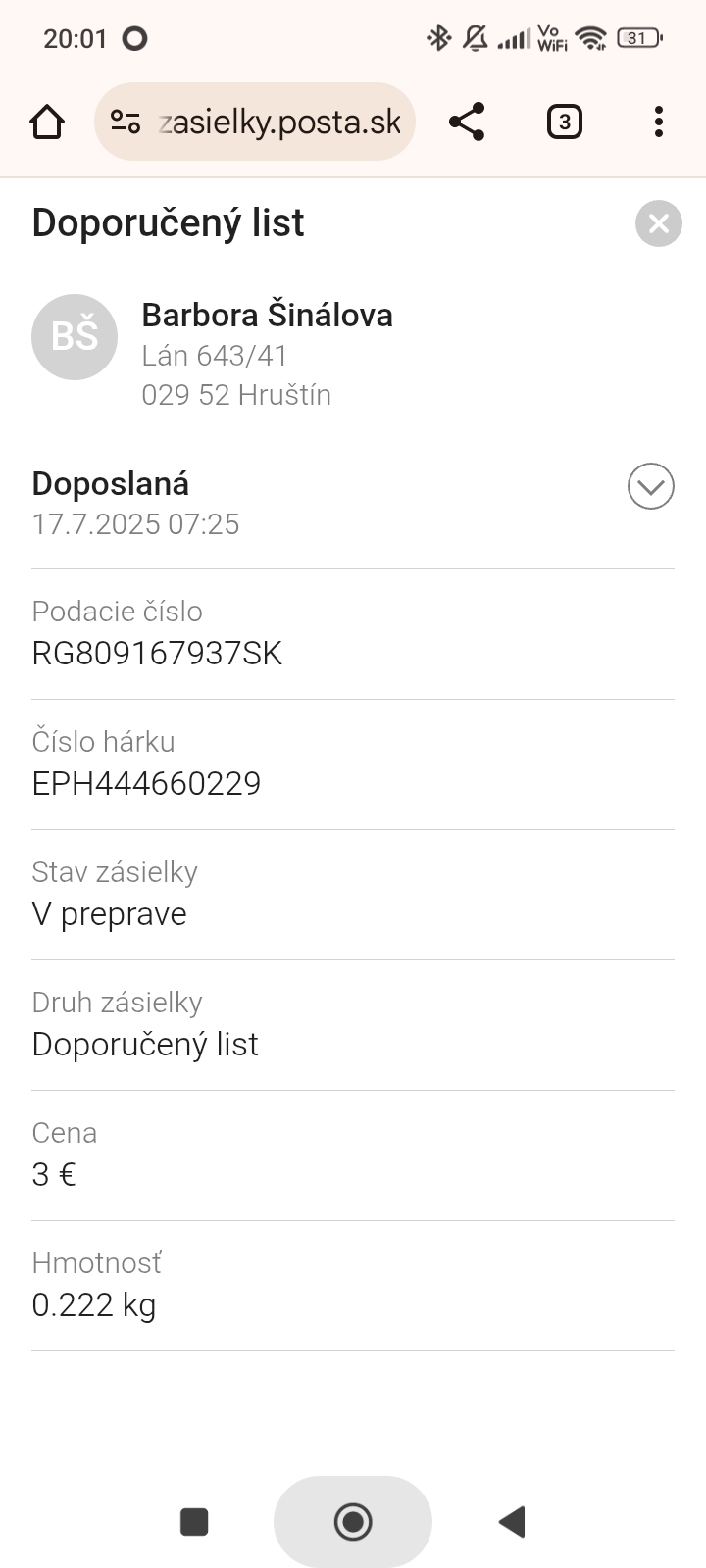Image resolution: width=706 pixels, height=1568 pixels.
Task: Tap the sheet number EPH444660229
Action: click(146, 784)
